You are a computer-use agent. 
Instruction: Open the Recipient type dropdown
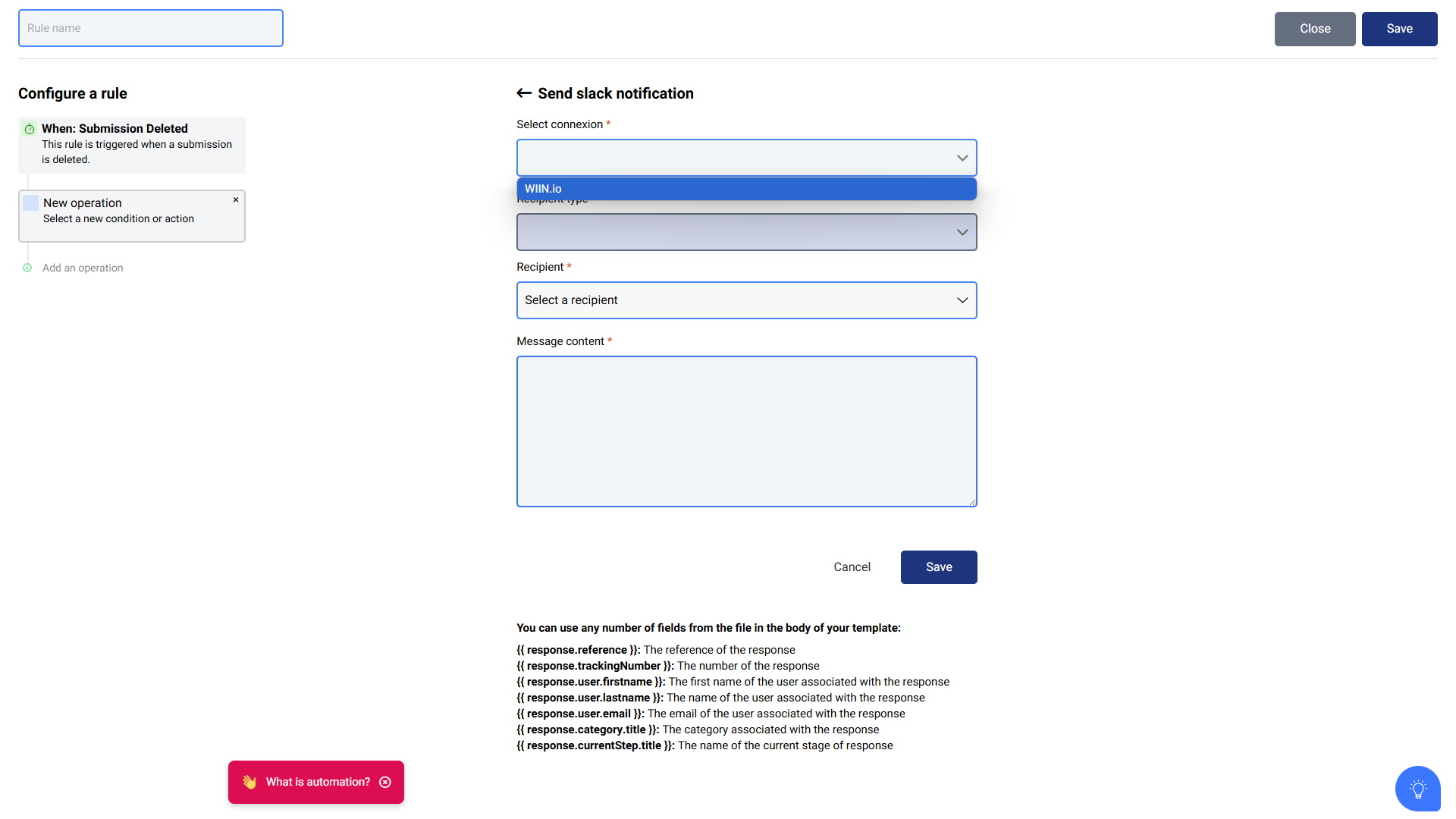[x=747, y=232]
